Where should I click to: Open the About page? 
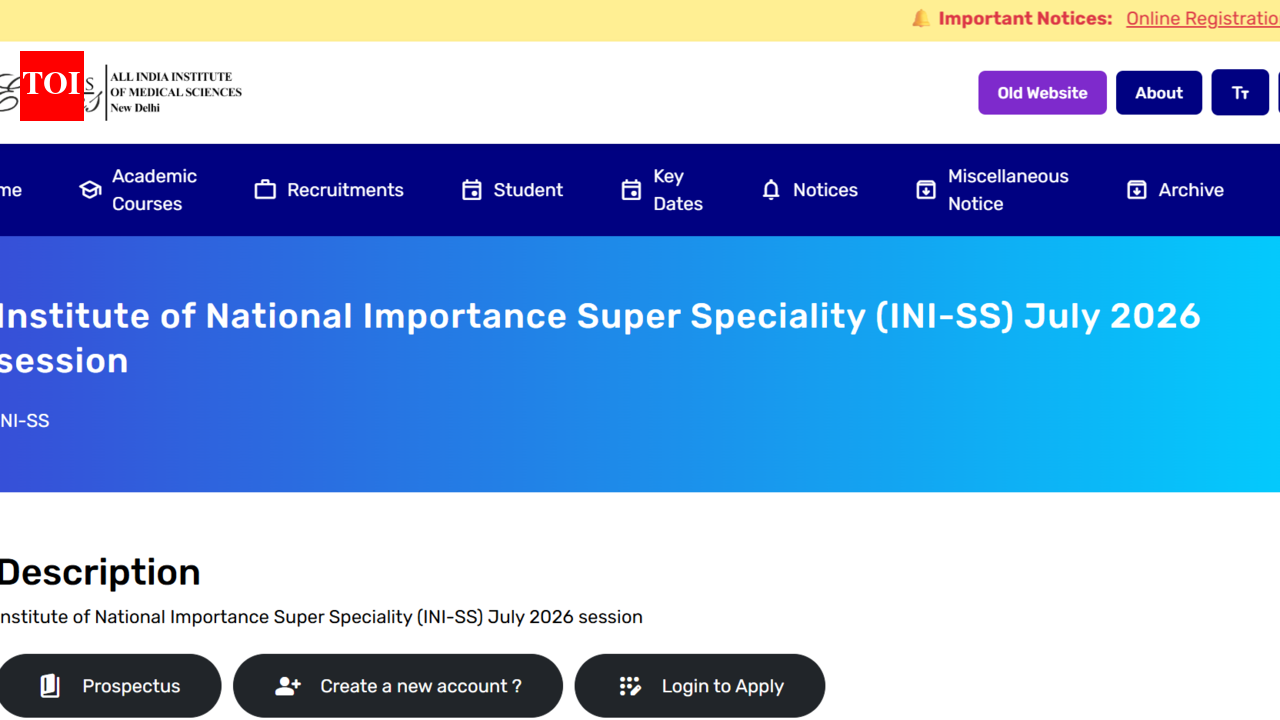(1158, 92)
